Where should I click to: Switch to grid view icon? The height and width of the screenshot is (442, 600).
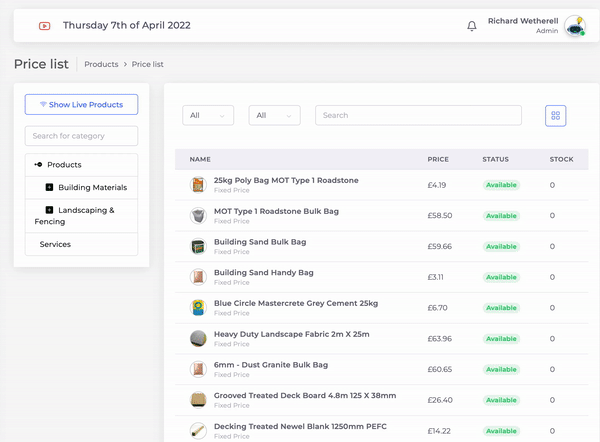pyautogui.click(x=555, y=116)
